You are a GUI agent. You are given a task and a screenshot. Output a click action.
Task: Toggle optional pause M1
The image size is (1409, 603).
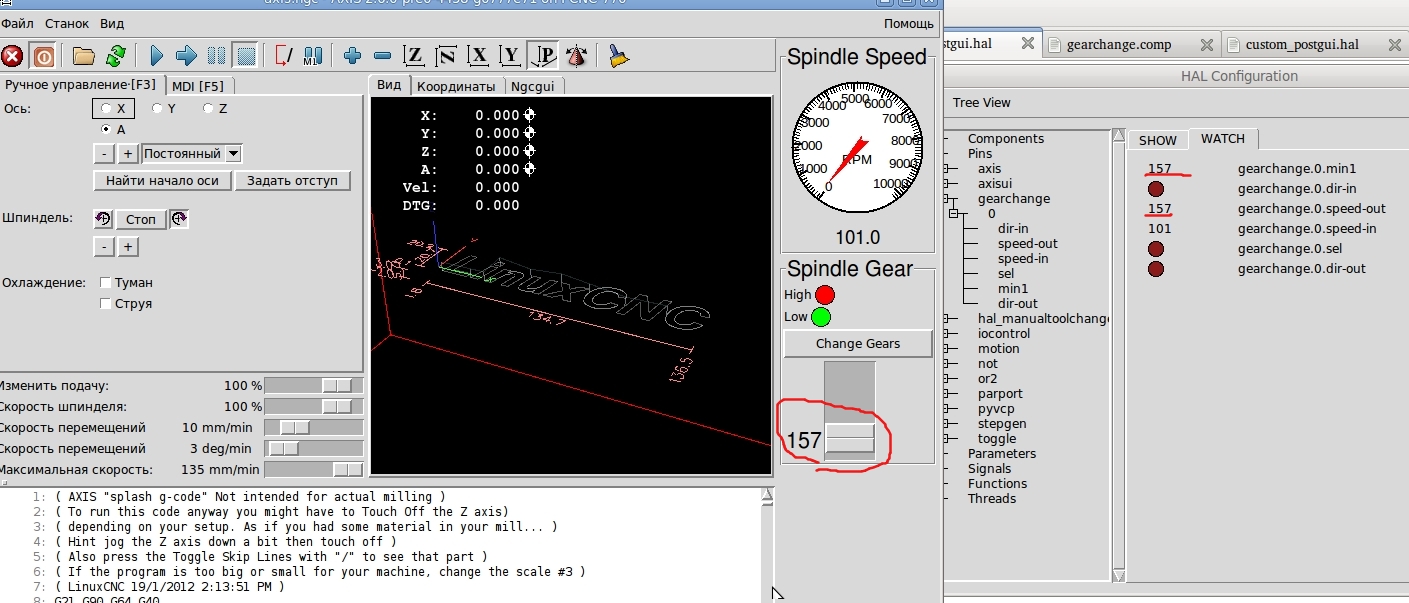coord(313,56)
